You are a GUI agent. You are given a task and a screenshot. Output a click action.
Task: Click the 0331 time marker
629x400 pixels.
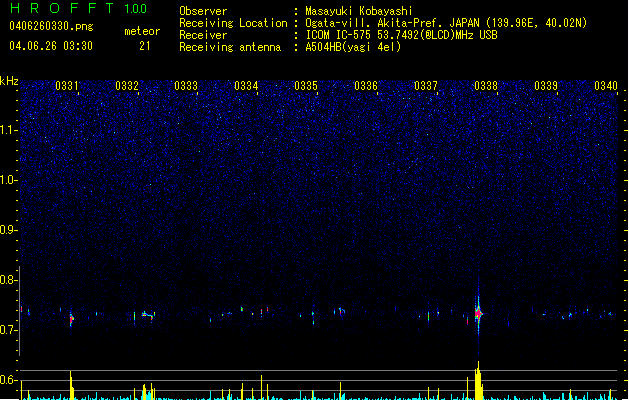pos(67,86)
